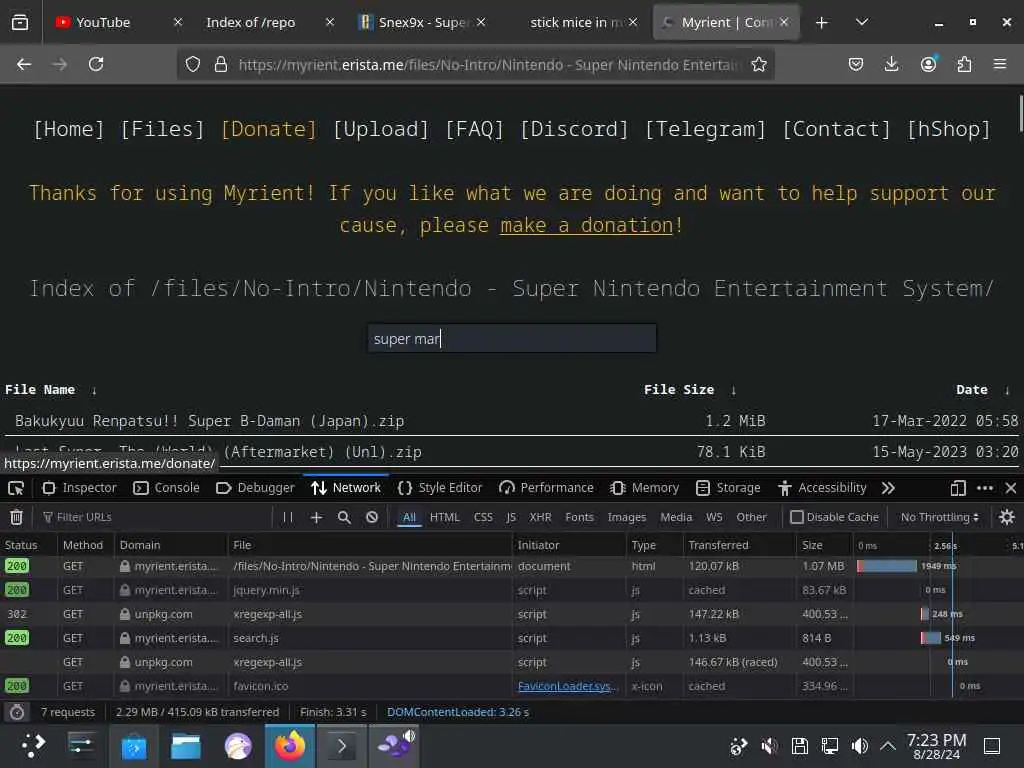
Task: Switch to the Performance devtools tab
Action: click(546, 488)
